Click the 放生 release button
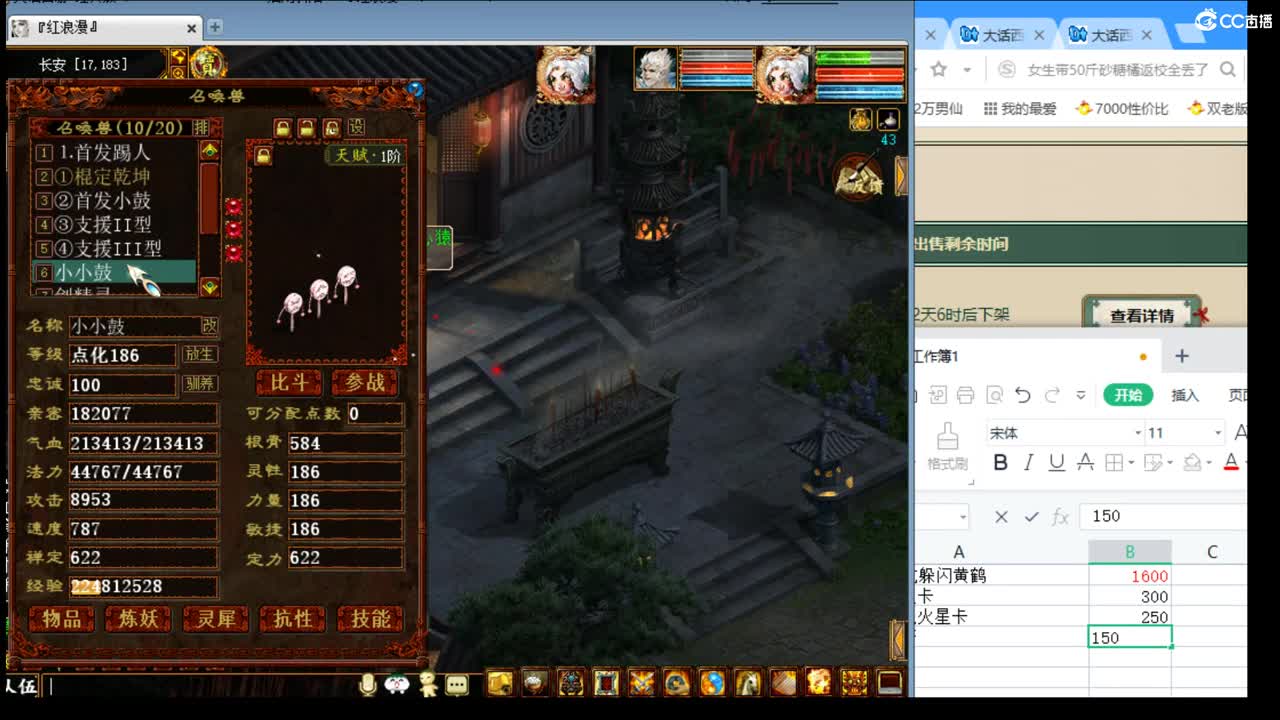 (x=200, y=354)
